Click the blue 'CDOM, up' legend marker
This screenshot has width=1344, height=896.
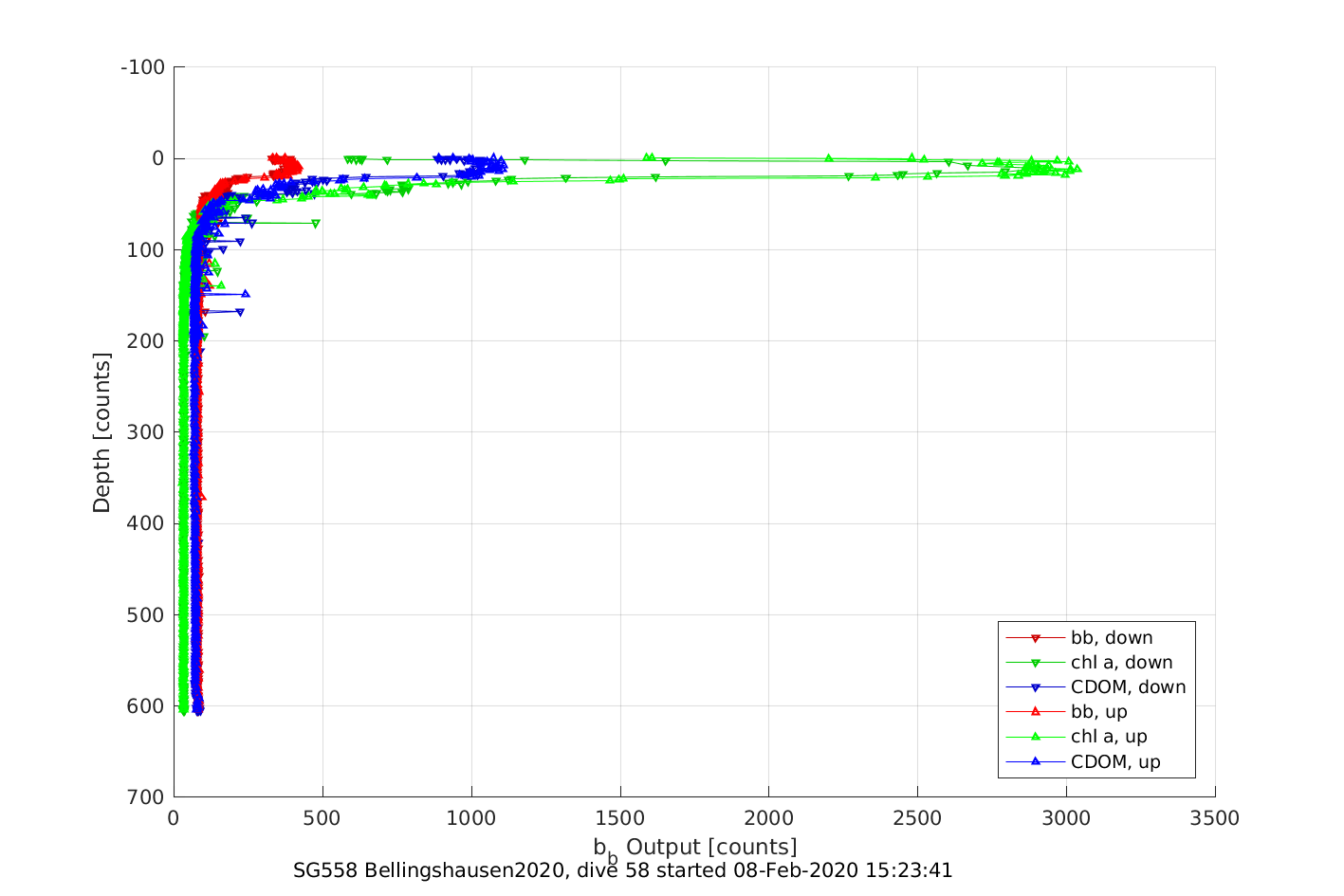click(x=1036, y=761)
